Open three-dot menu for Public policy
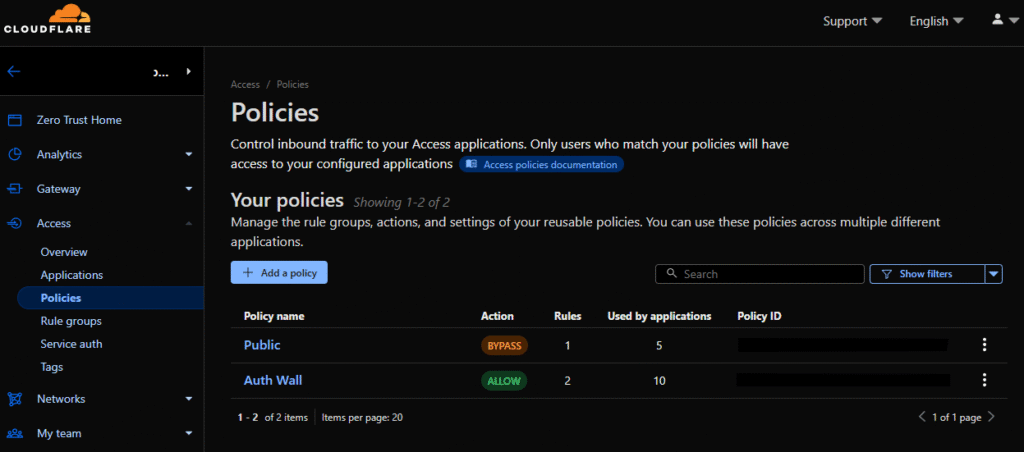This screenshot has height=452, width=1024. tap(984, 345)
